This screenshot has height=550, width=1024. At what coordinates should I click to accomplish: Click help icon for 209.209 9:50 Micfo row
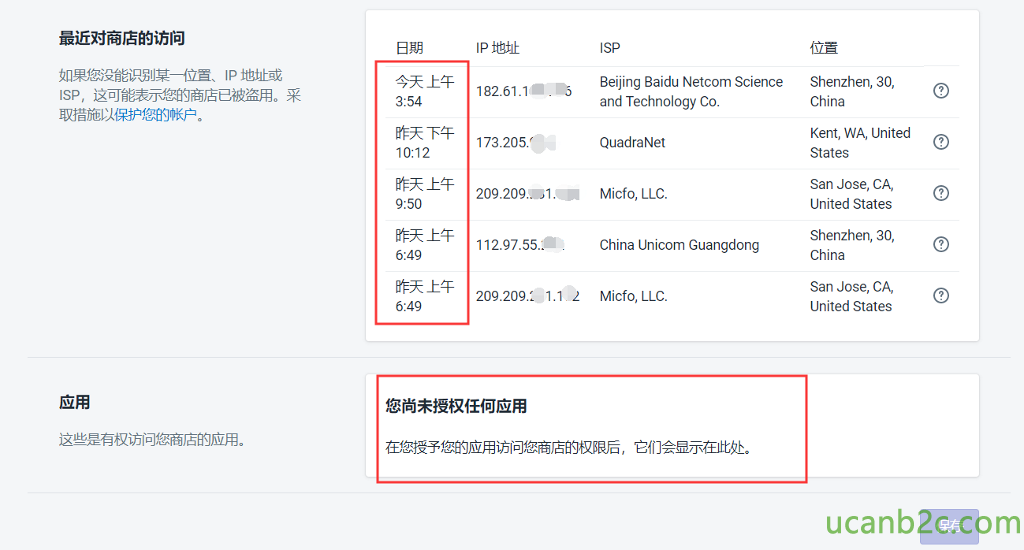click(x=940, y=193)
